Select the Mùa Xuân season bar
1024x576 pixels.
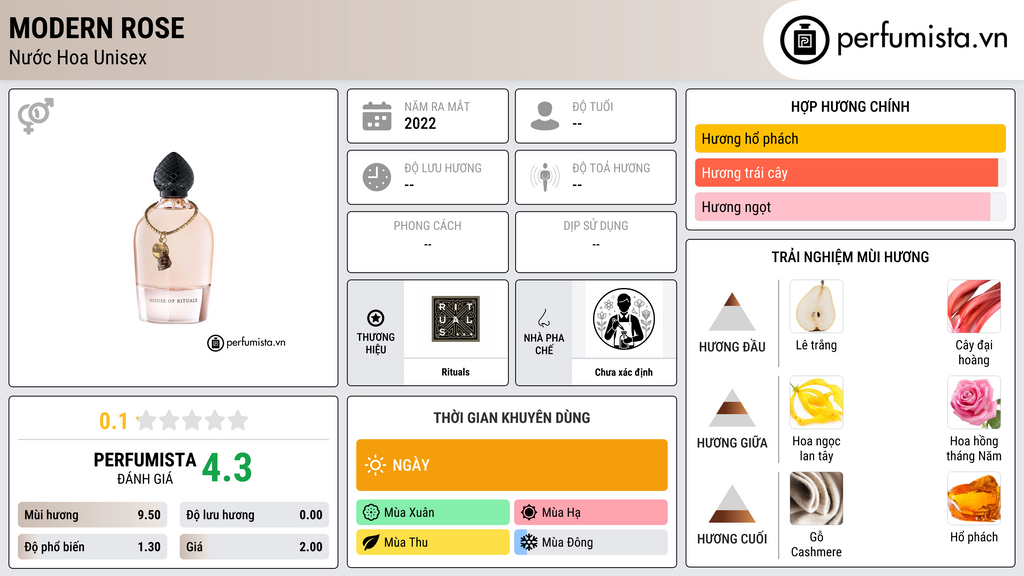tap(433, 513)
